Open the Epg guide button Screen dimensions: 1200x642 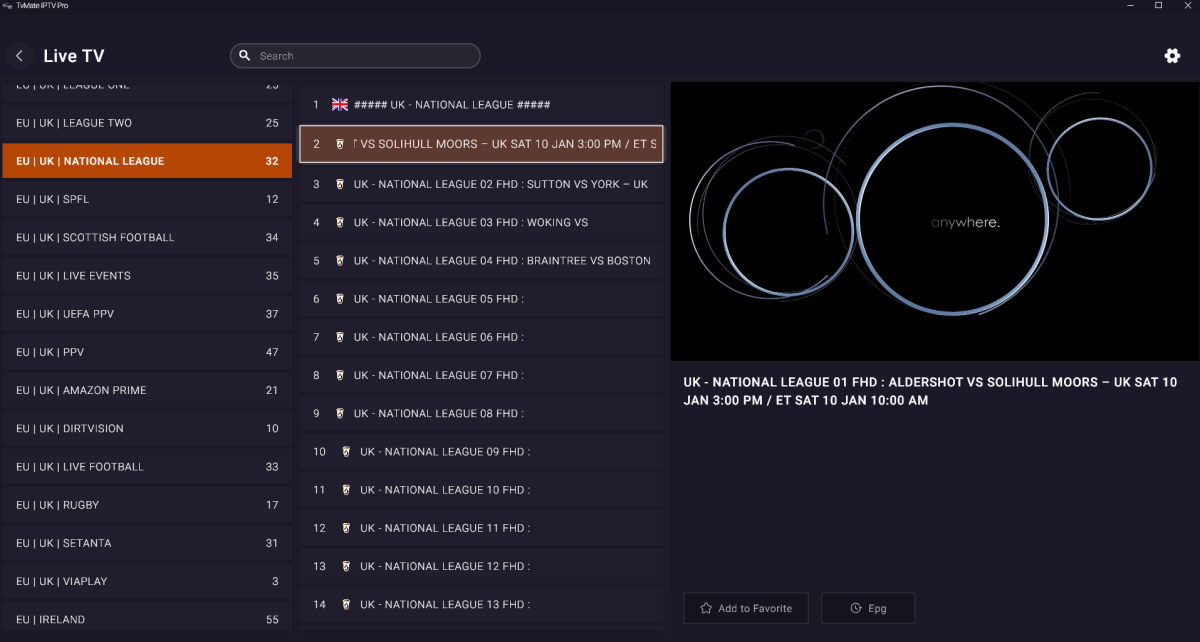tap(868, 608)
